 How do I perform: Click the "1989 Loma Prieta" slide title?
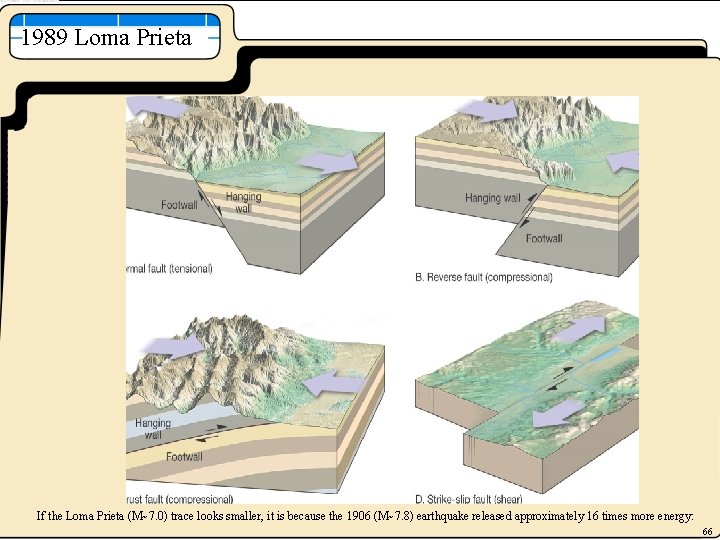pyautogui.click(x=106, y=37)
